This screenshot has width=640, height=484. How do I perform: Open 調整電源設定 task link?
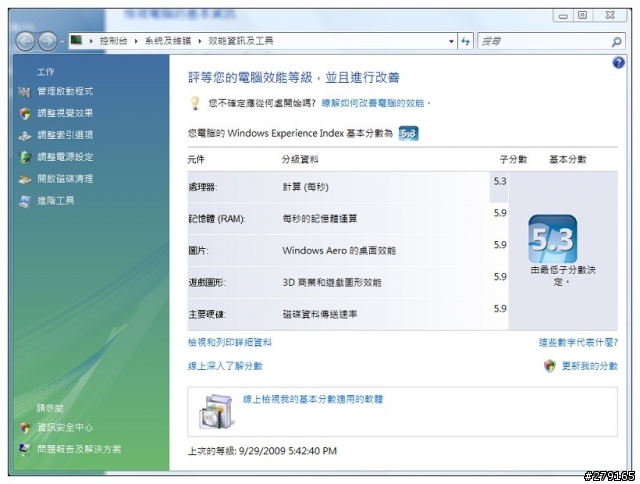tap(65, 157)
